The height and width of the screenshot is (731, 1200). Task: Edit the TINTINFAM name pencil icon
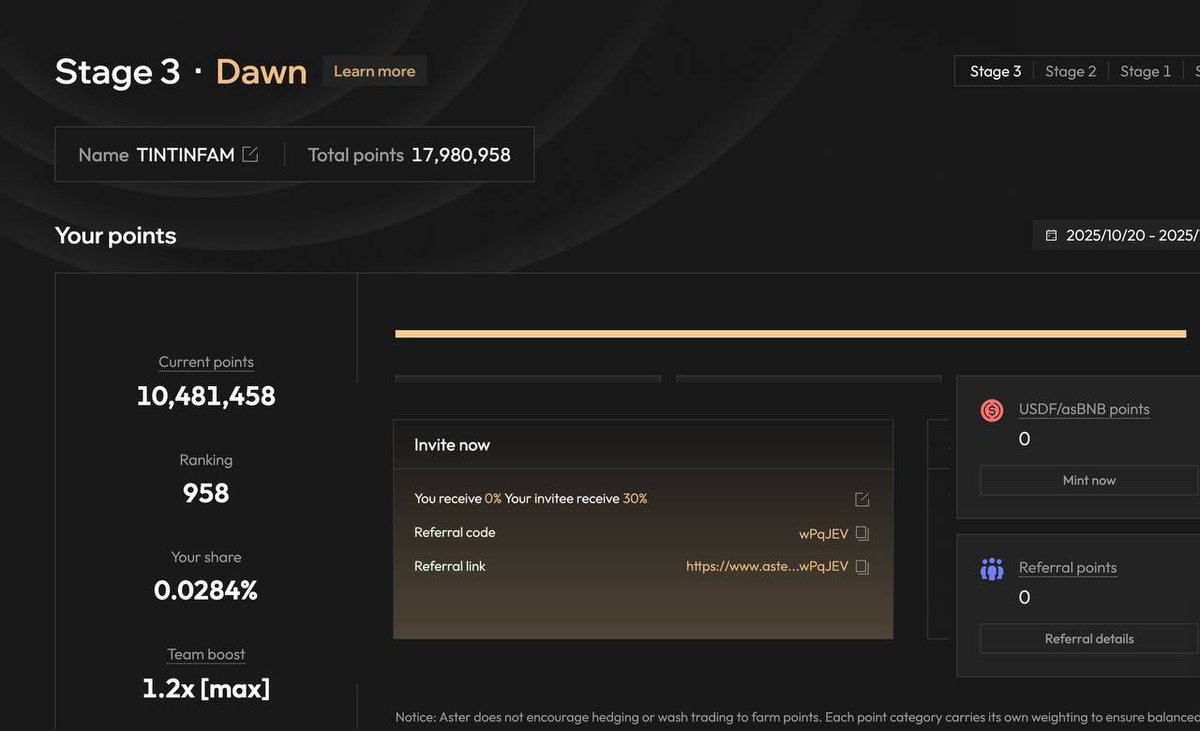click(x=251, y=154)
